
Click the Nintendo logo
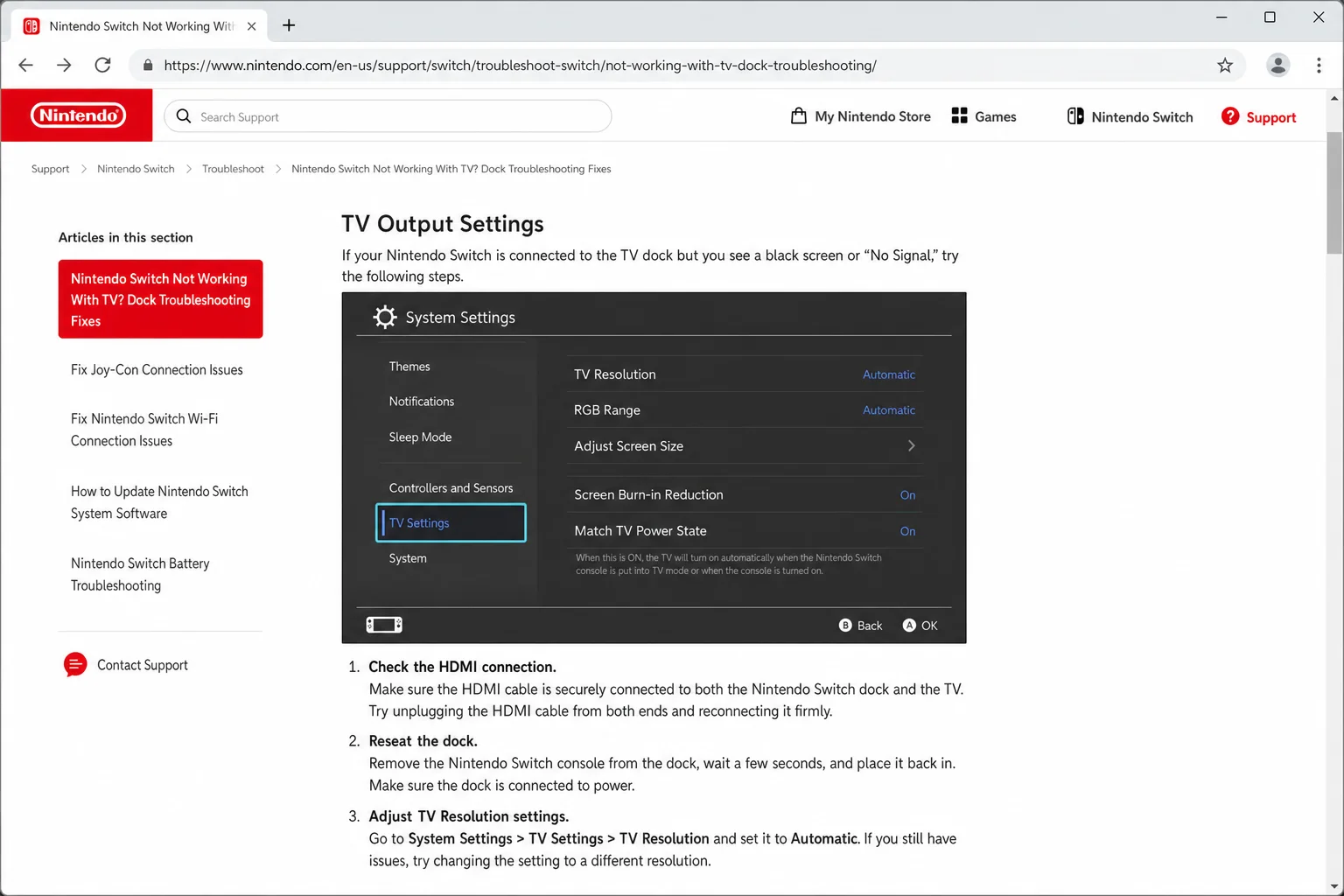(78, 115)
